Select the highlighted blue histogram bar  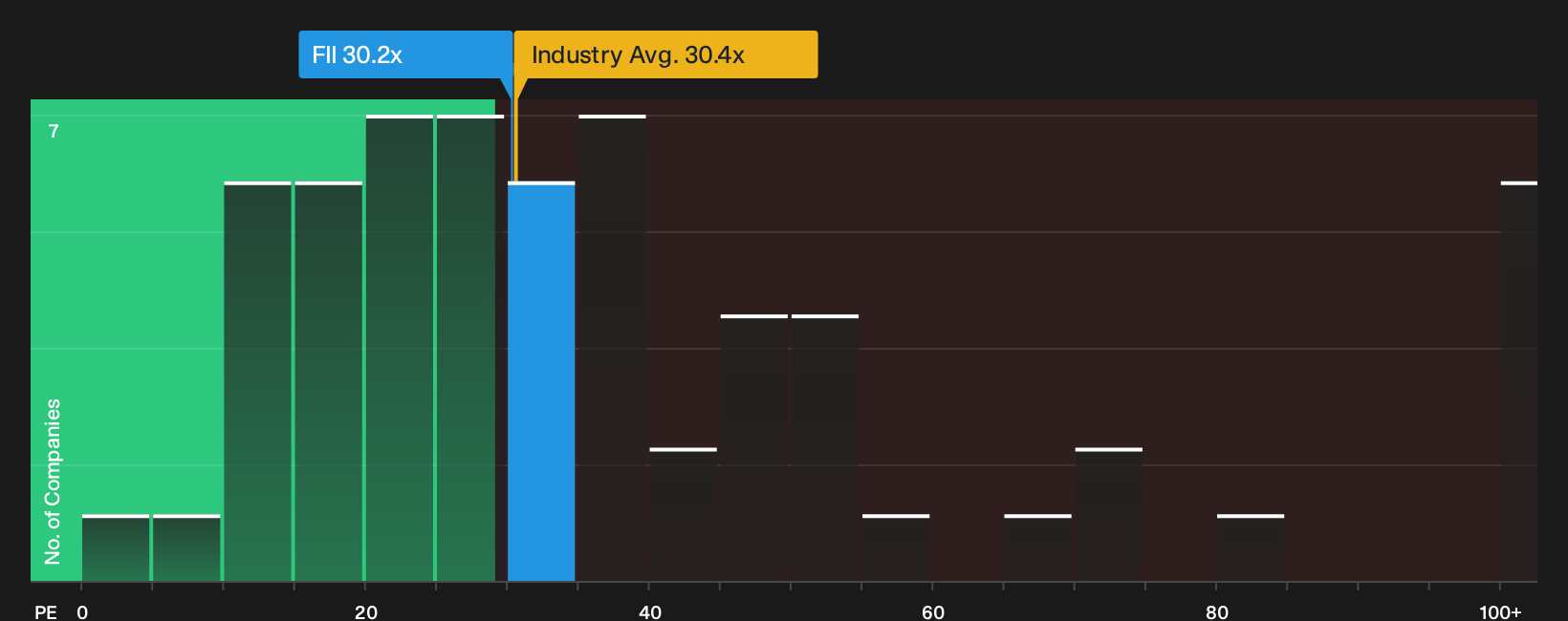[x=541, y=381]
